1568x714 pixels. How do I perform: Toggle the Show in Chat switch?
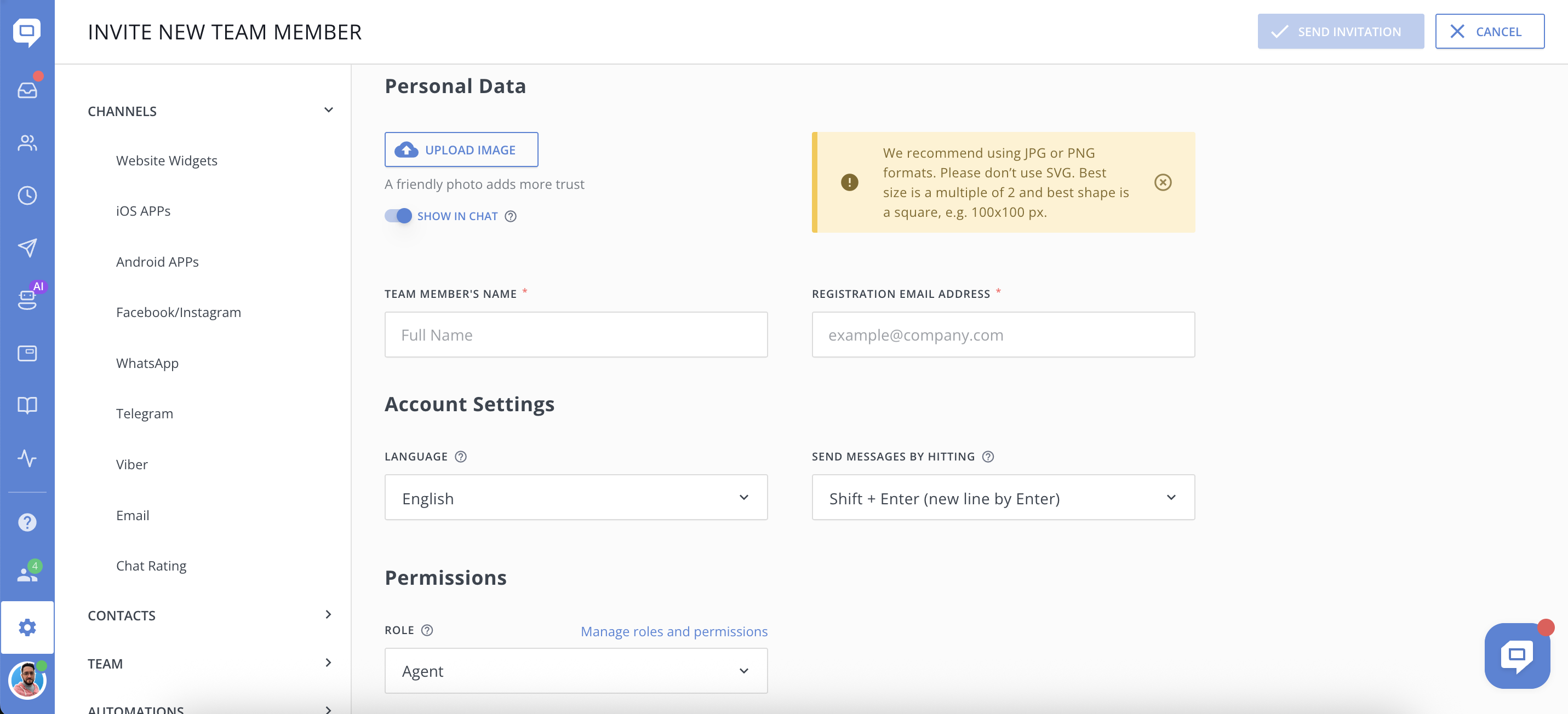tap(398, 216)
